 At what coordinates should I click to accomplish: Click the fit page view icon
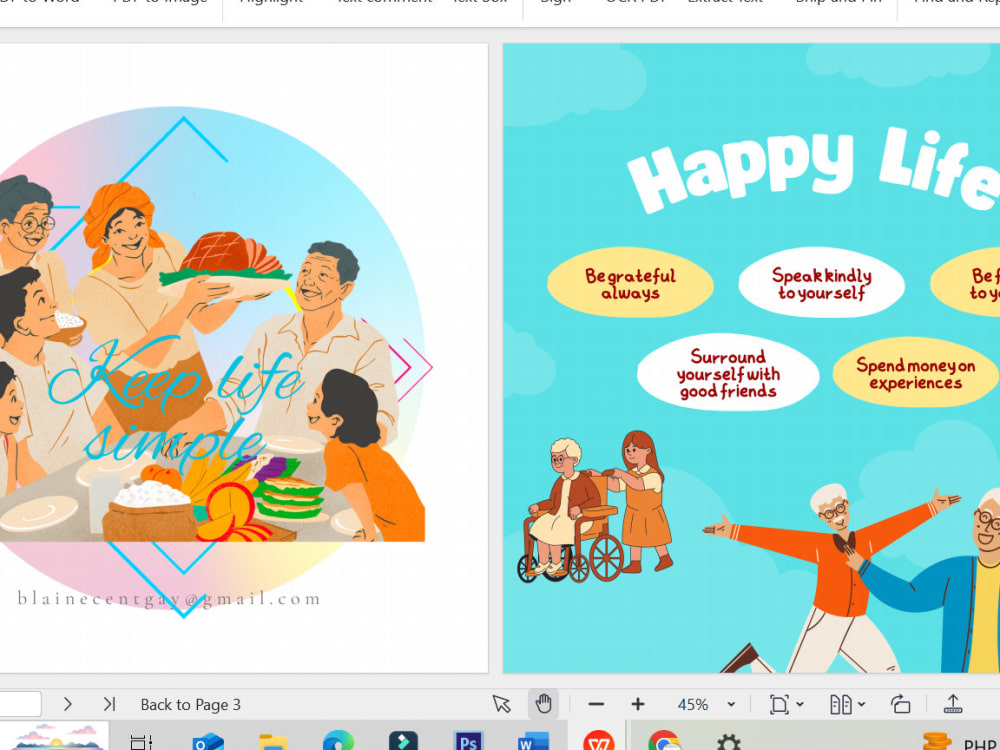pyautogui.click(x=779, y=704)
